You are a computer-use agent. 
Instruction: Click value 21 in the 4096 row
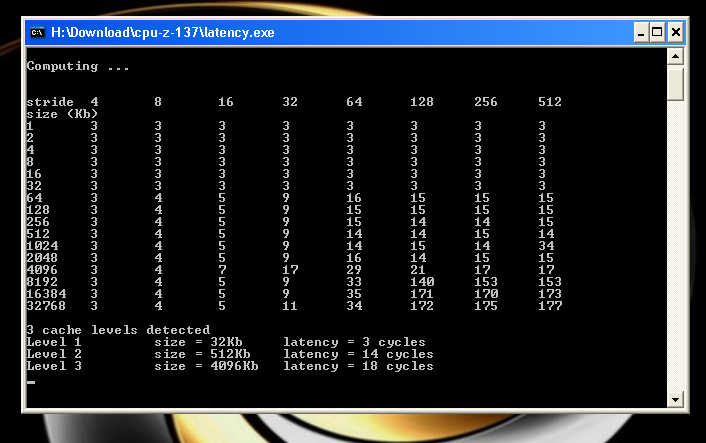(418, 270)
